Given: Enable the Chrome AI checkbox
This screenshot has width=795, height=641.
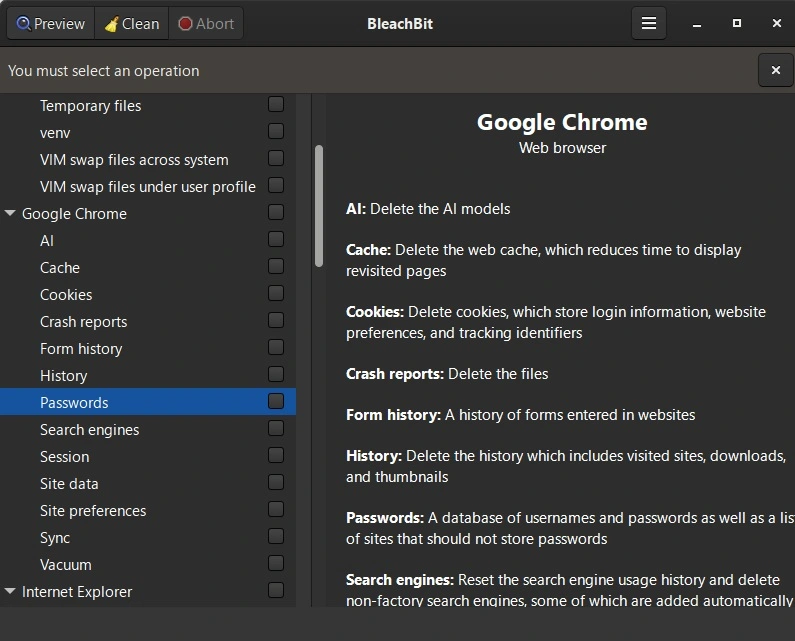Looking at the screenshot, I should pos(276,239).
